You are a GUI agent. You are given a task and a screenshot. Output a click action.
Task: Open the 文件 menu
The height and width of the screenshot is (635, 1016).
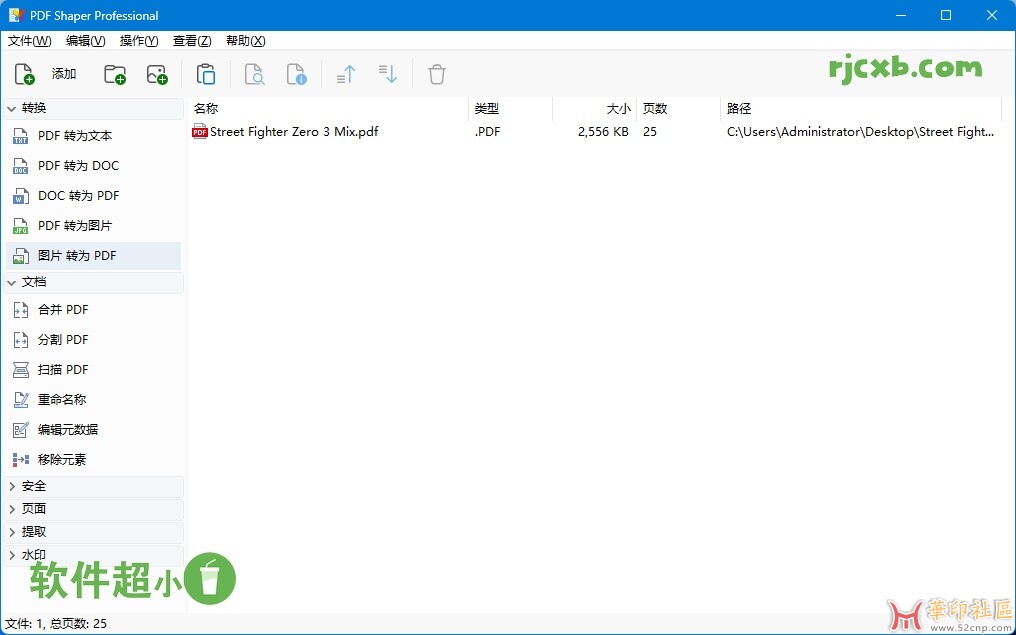pyautogui.click(x=30, y=41)
